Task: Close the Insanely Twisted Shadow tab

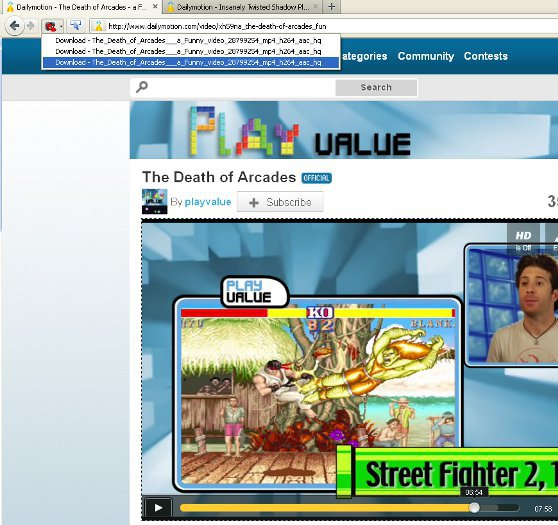Action: [x=315, y=7]
